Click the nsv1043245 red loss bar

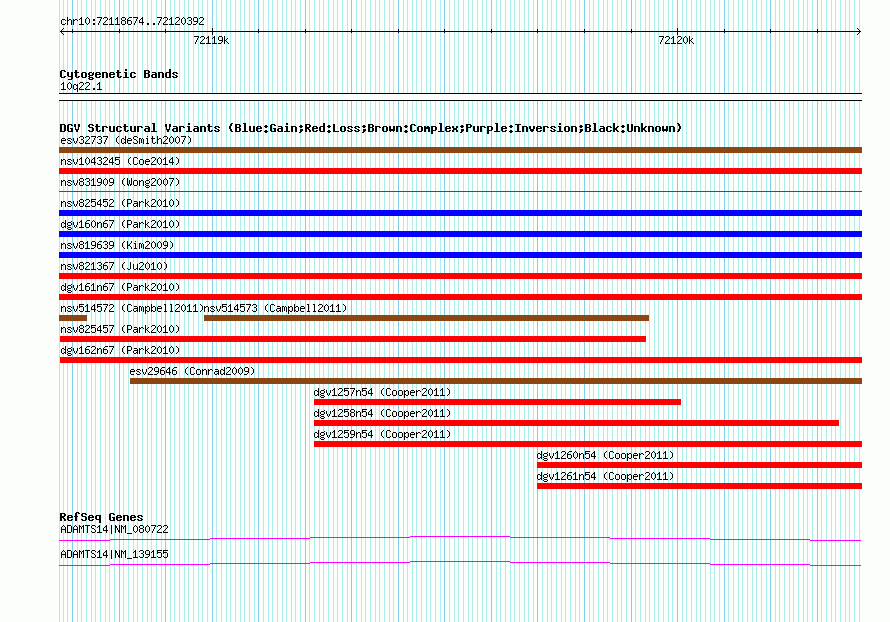click(460, 171)
